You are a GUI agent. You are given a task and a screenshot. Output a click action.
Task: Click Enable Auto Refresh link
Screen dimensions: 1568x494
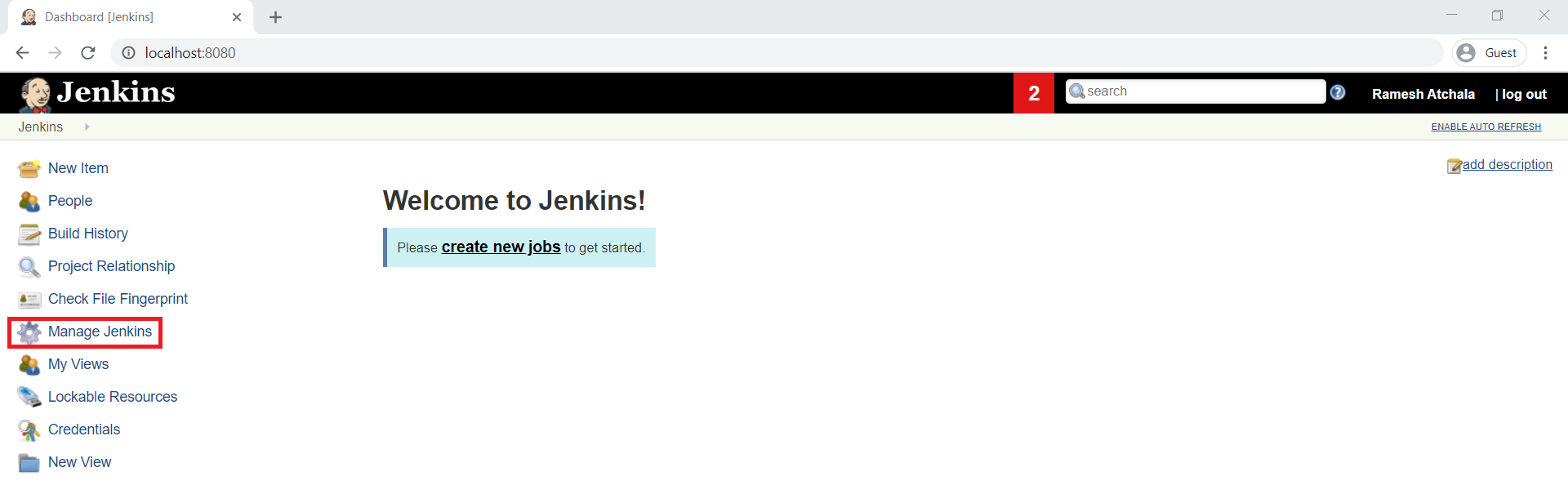click(x=1486, y=127)
